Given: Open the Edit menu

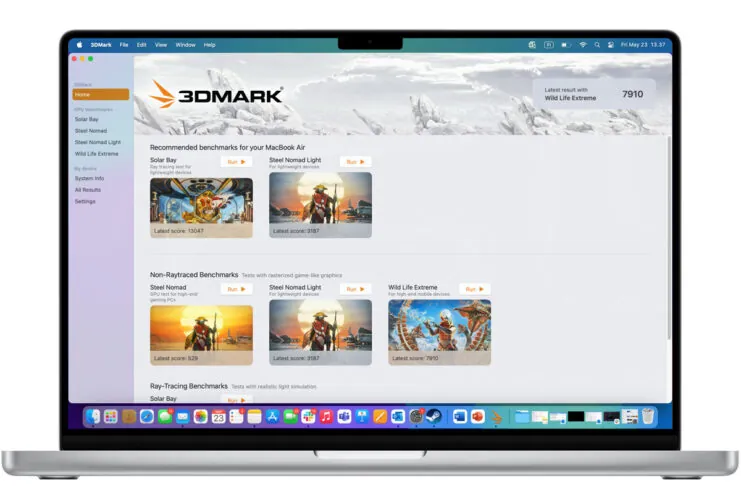Looking at the screenshot, I should [141, 45].
